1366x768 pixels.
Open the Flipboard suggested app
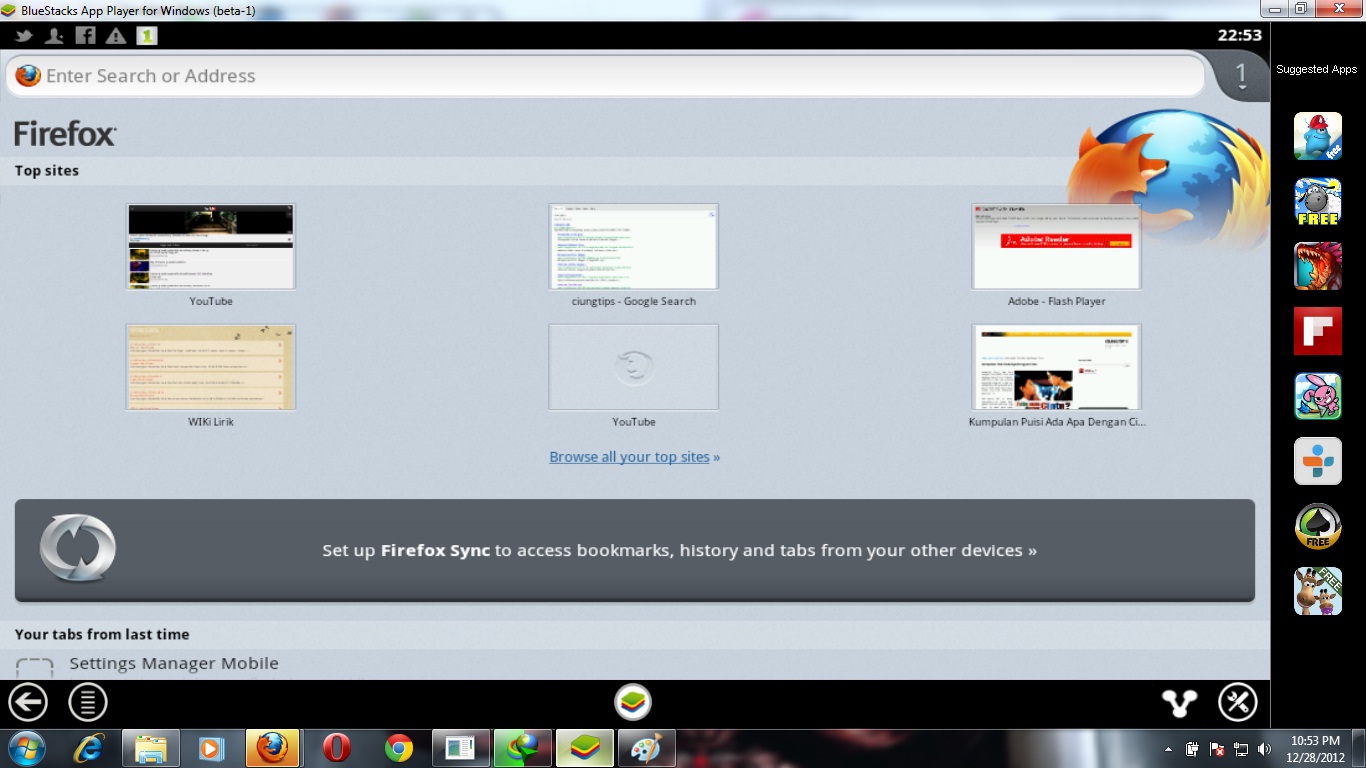click(1318, 331)
